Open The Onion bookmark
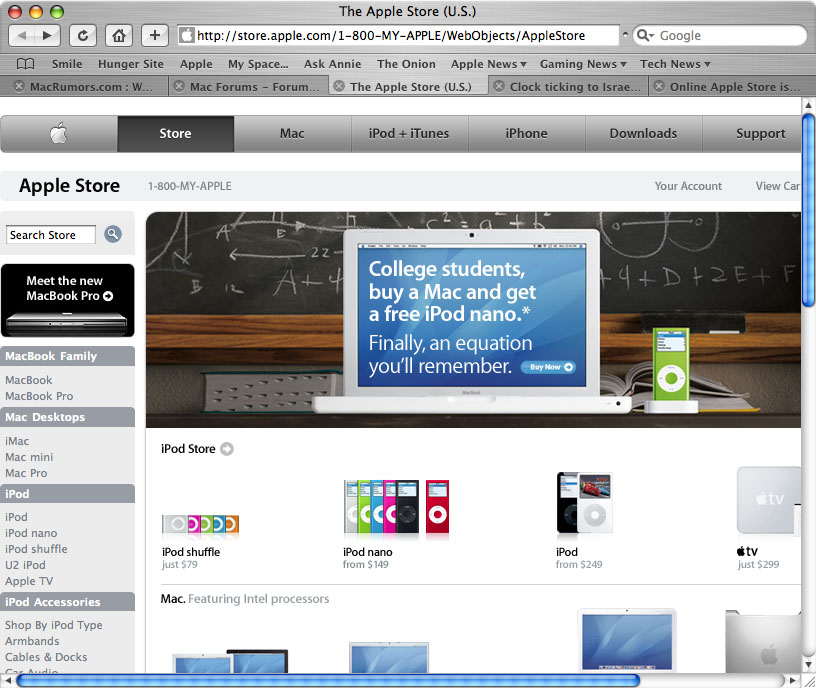Screen dimensions: 816x688 click(x=406, y=64)
